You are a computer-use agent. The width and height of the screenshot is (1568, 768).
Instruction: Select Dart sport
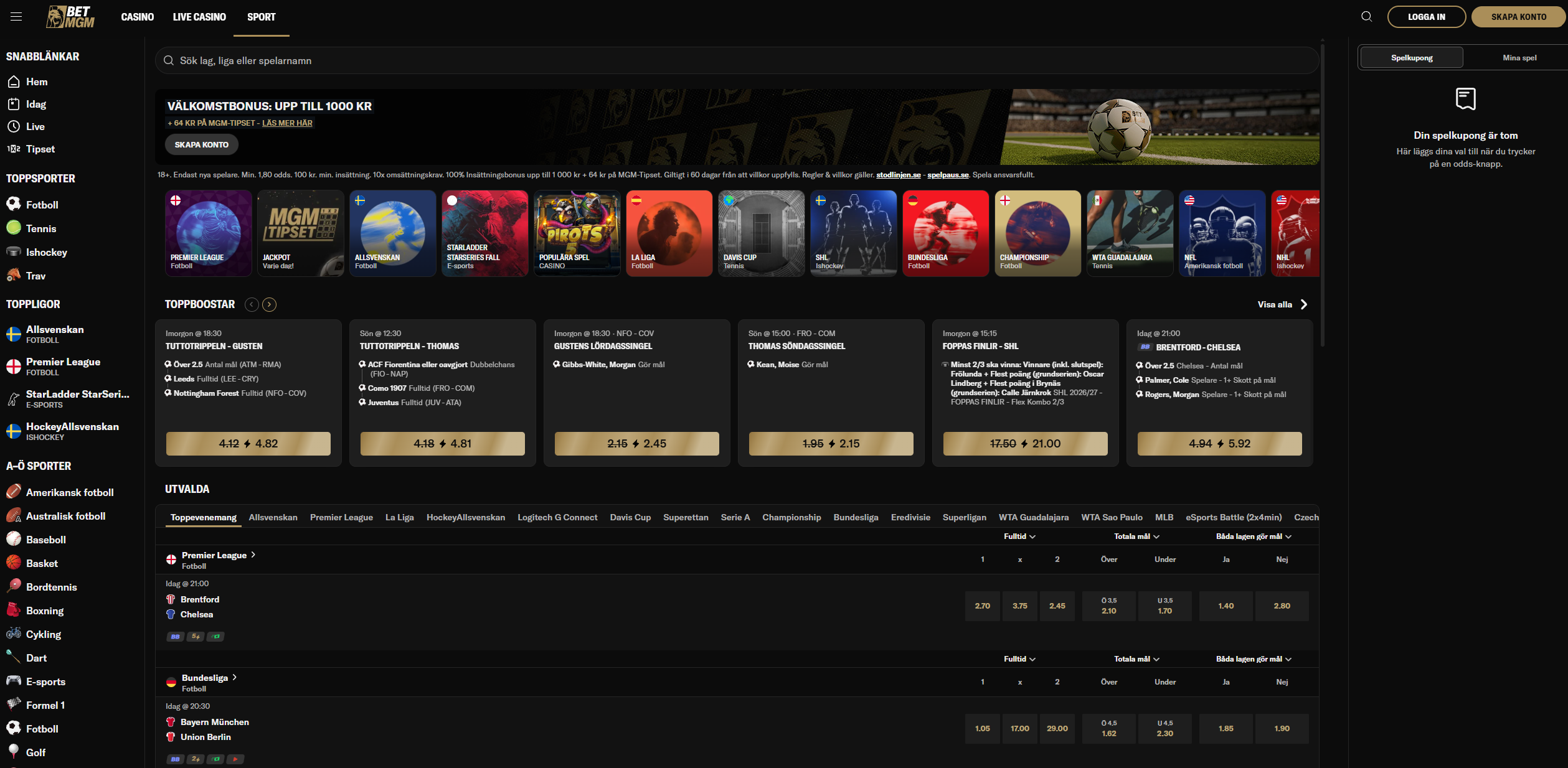36,658
